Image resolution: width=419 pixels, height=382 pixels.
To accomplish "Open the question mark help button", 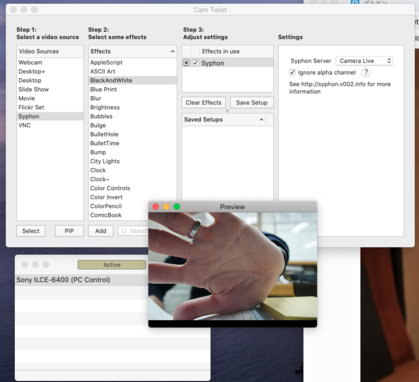I will 366,72.
